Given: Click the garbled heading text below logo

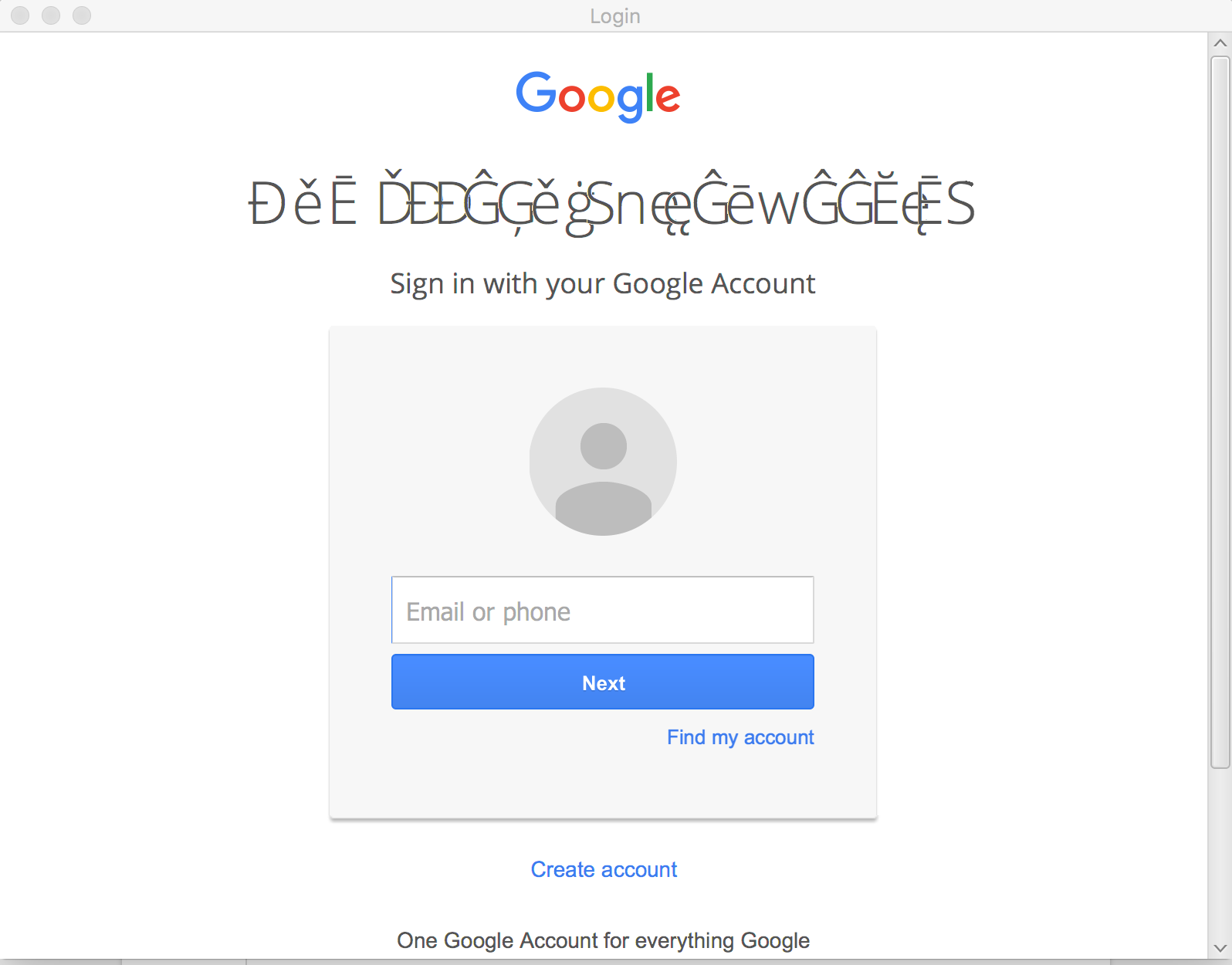Looking at the screenshot, I should [x=611, y=202].
